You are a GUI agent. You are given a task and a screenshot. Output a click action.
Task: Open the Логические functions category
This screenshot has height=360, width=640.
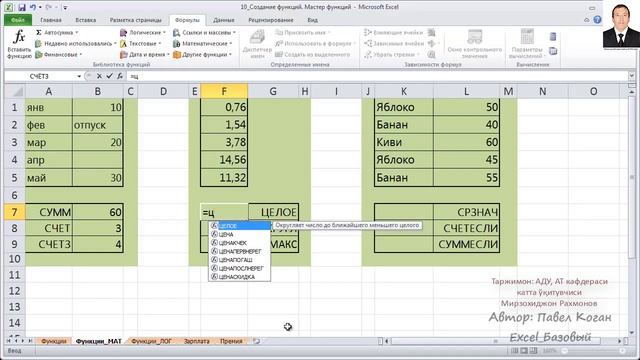[x=143, y=32]
